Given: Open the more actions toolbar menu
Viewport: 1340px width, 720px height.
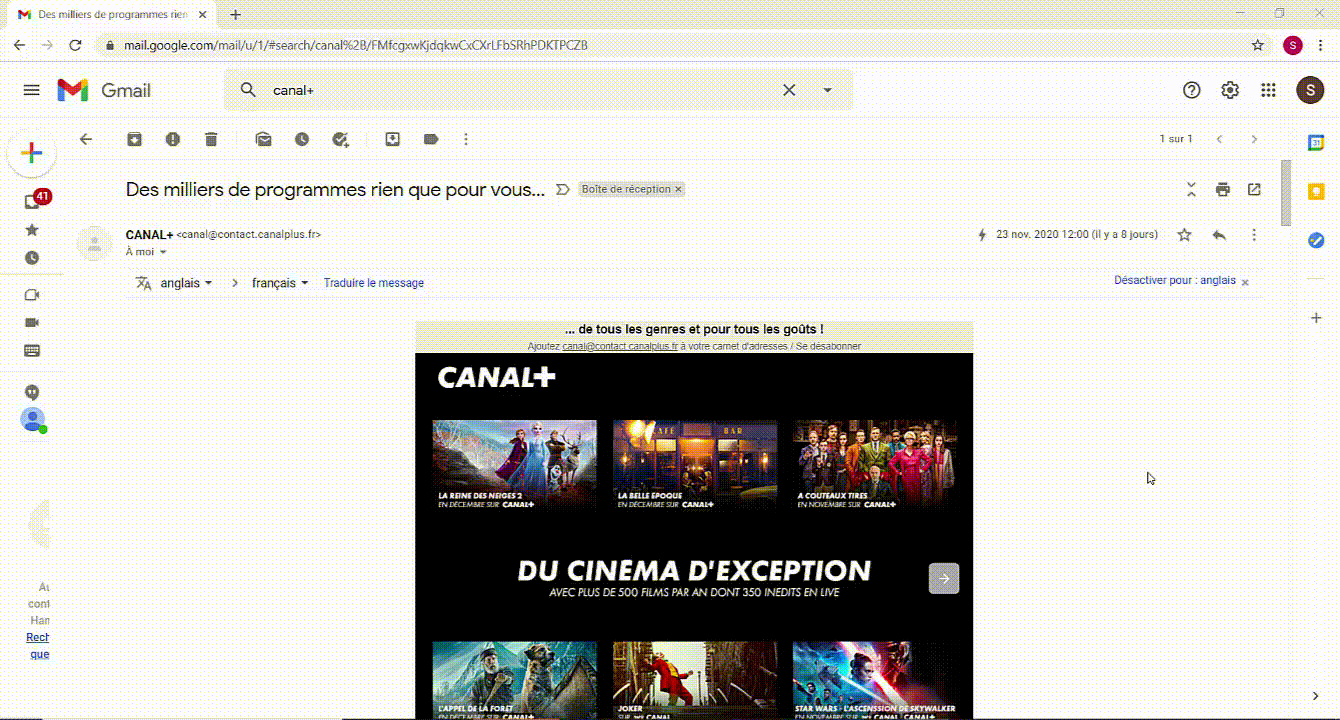Looking at the screenshot, I should (x=466, y=139).
